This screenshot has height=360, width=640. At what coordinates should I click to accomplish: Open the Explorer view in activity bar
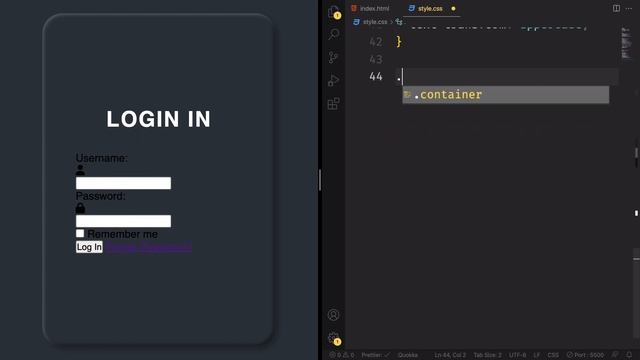(334, 11)
